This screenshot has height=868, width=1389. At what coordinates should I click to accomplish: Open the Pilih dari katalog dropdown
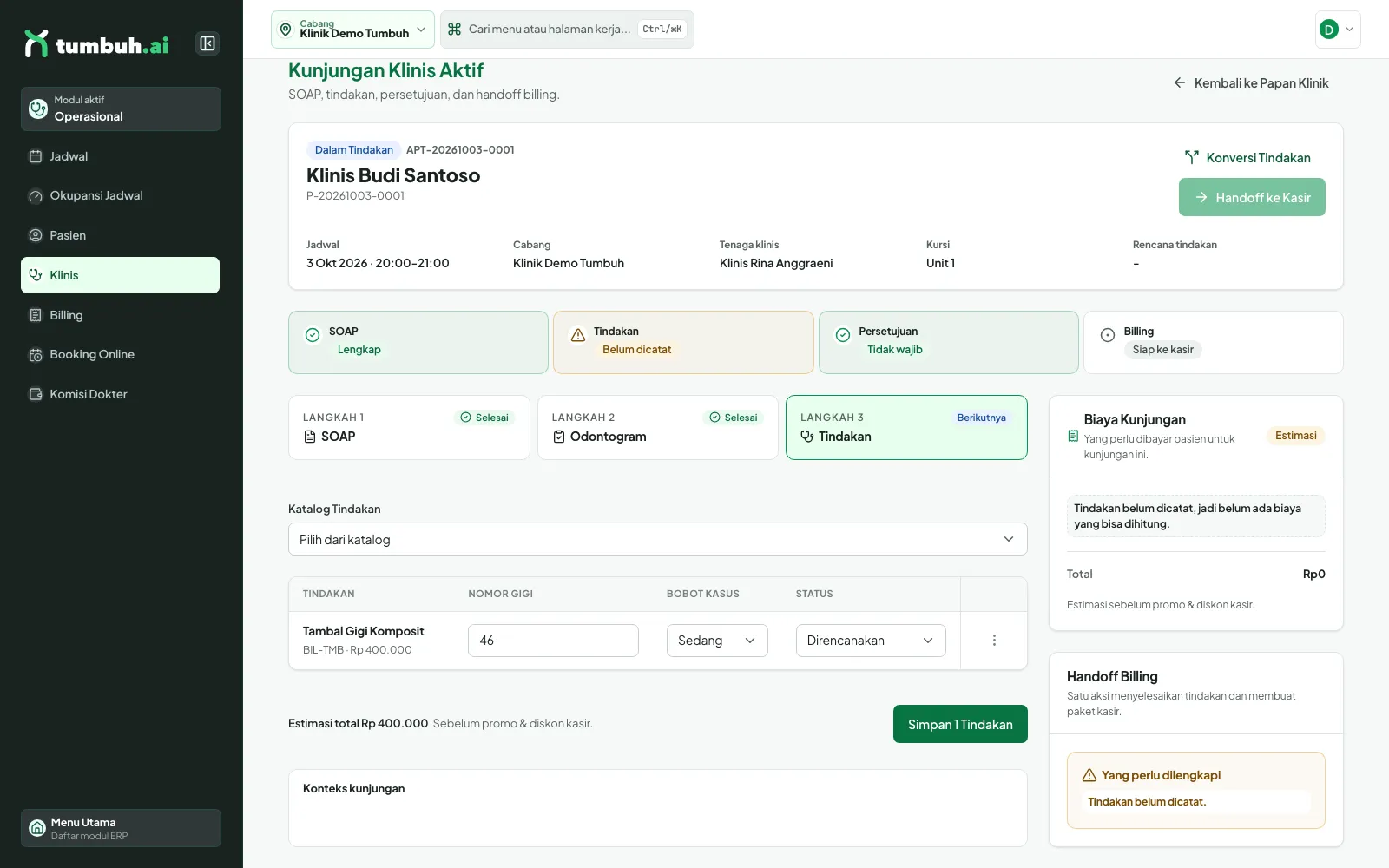(x=658, y=539)
